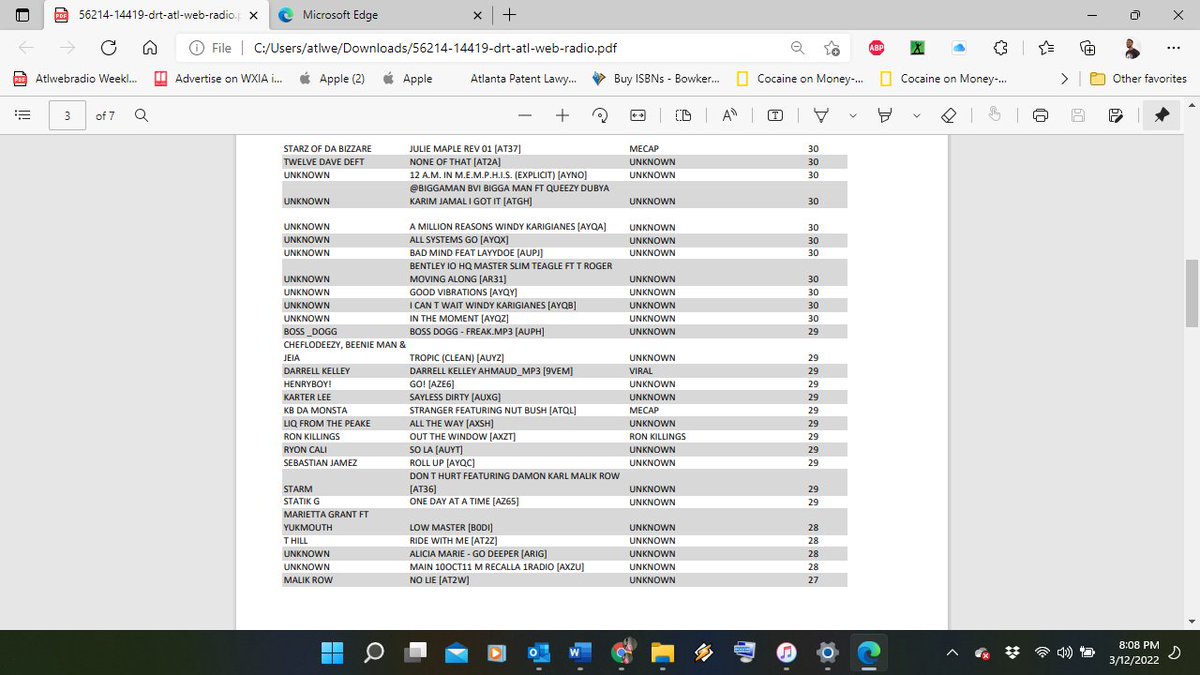This screenshot has height=675, width=1200.
Task: Switch to the Microsoft Edge tab
Action: pos(380,15)
